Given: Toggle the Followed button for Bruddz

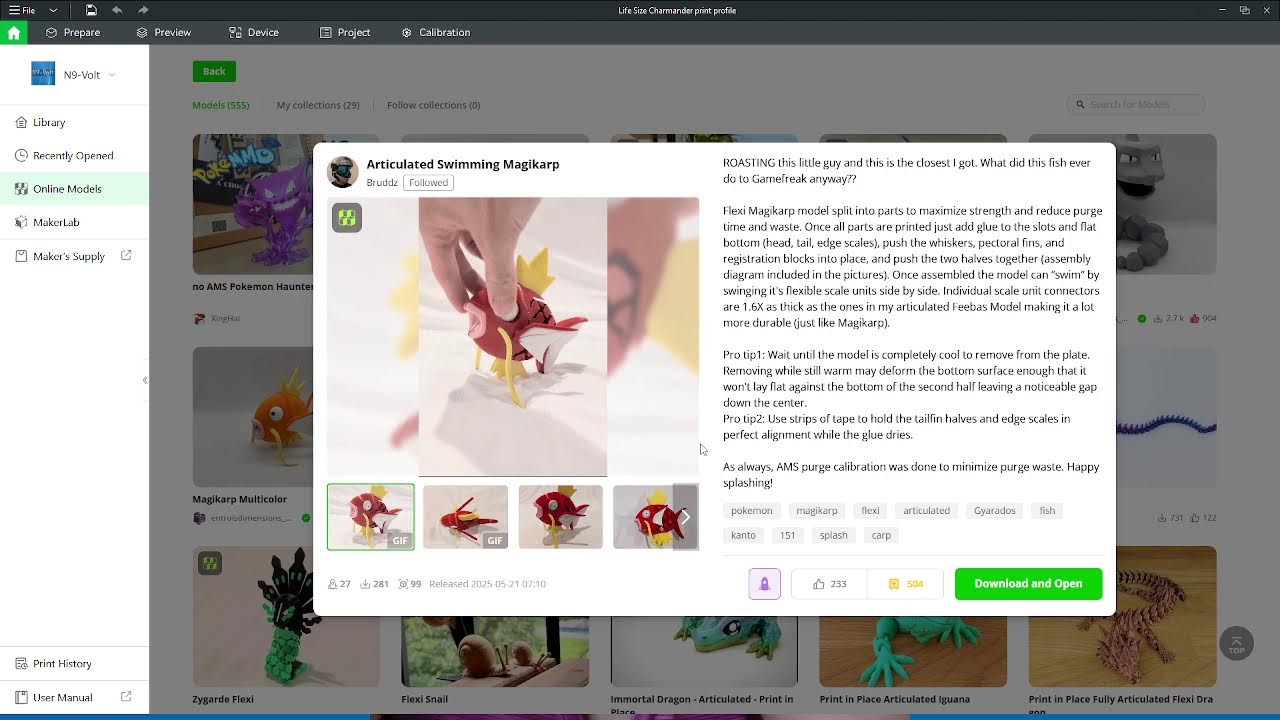Looking at the screenshot, I should point(428,183).
